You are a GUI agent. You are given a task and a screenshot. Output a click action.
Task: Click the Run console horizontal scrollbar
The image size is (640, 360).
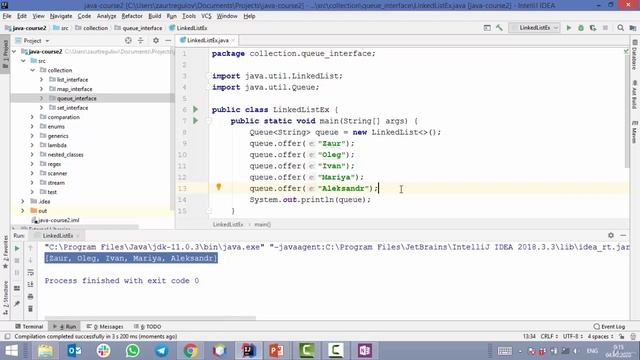pos(150,318)
